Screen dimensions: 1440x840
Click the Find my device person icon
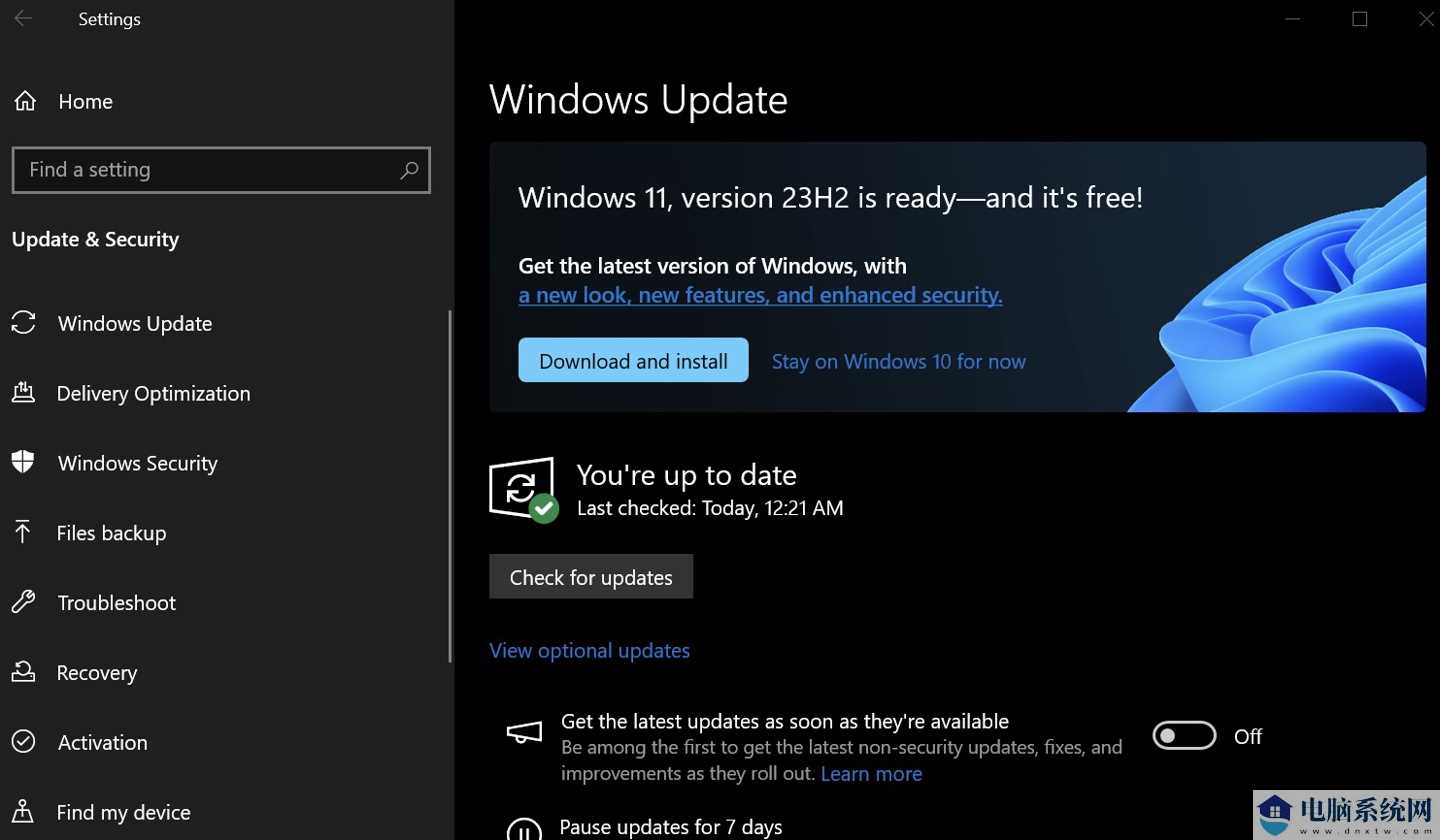23,811
